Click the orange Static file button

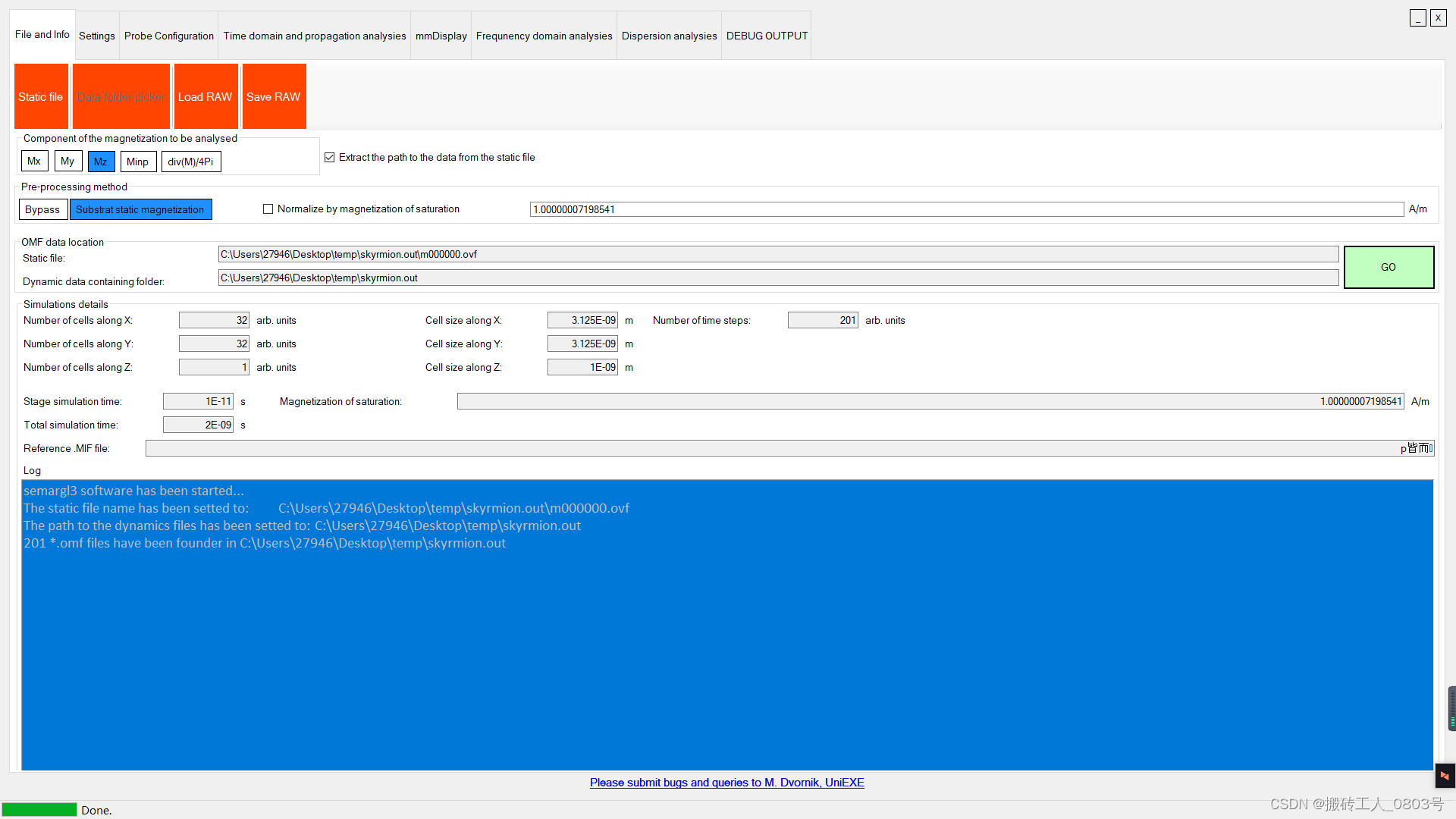[41, 96]
